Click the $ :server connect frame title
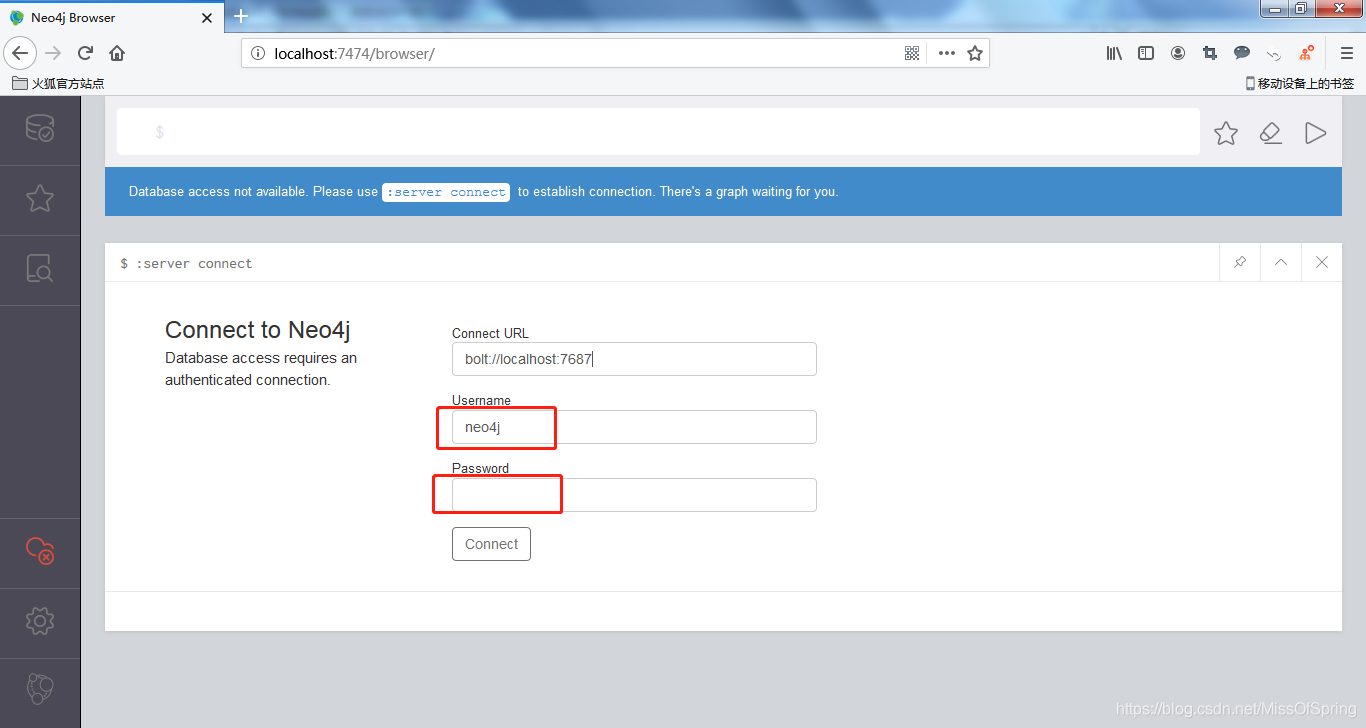The width and height of the screenshot is (1366, 728). click(x=186, y=264)
